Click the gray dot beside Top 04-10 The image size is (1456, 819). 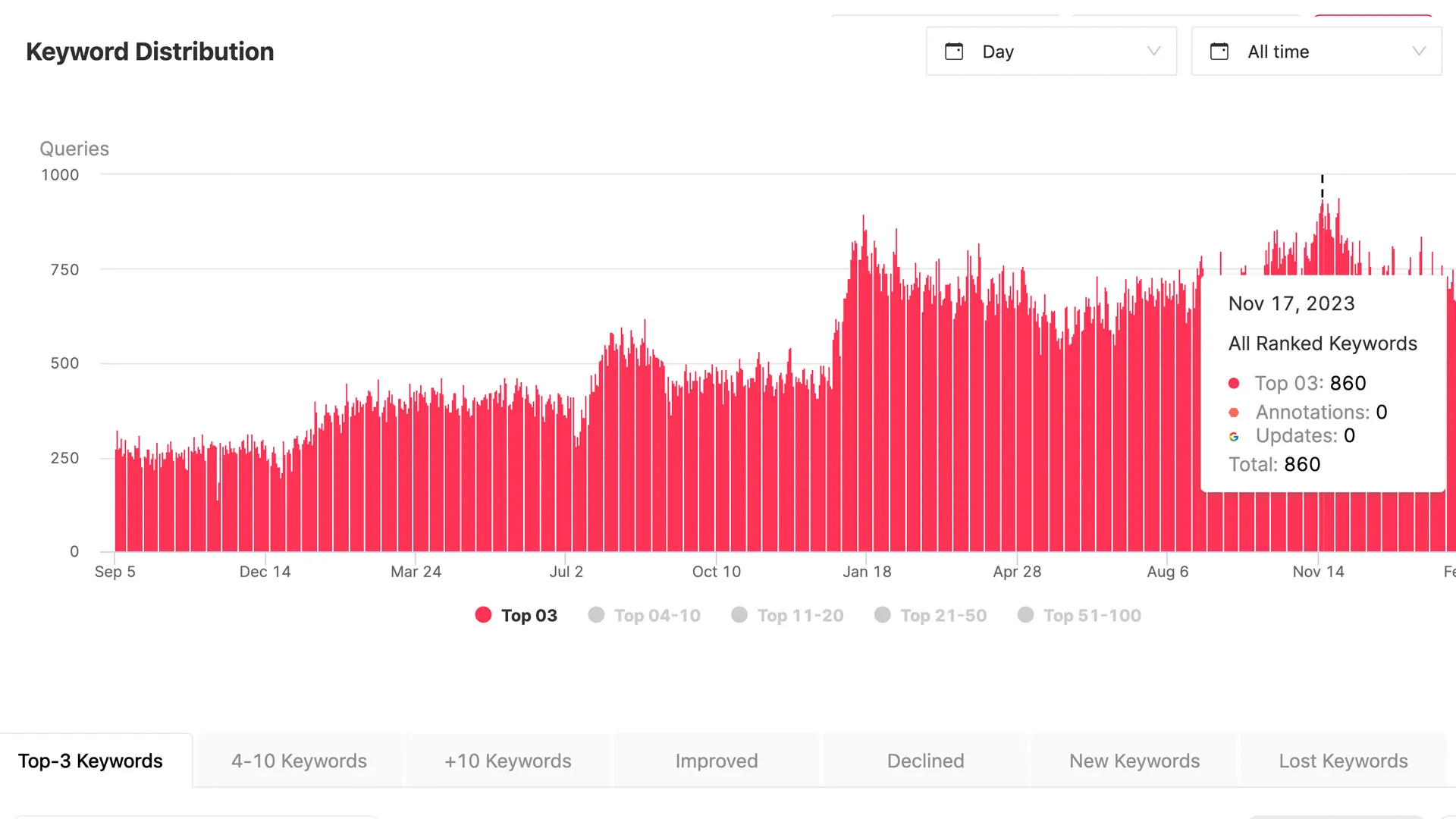[x=595, y=615]
